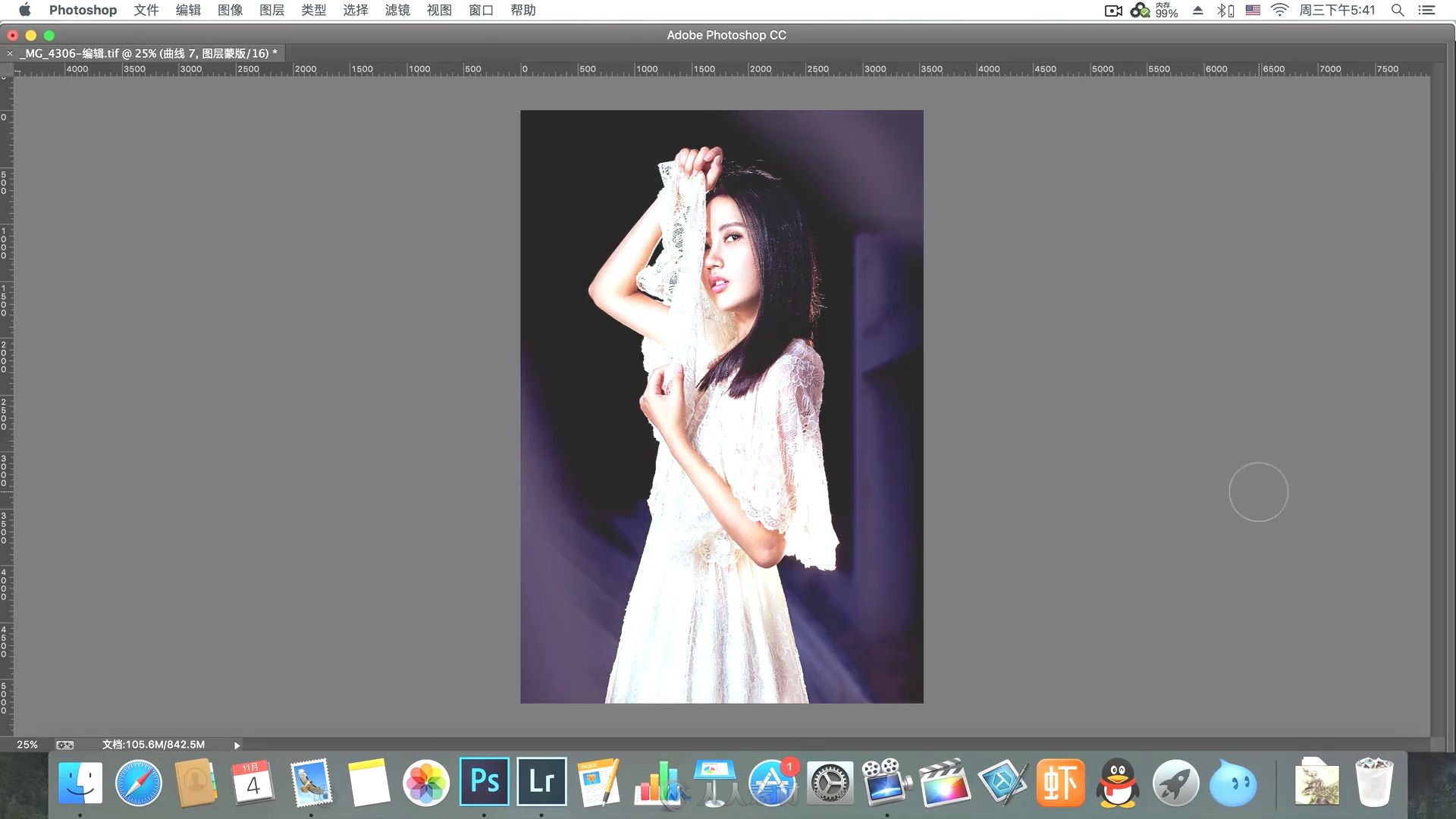Viewport: 1456px width, 819px height.
Task: Open Mail stamp icon in Dock
Action: 311,783
